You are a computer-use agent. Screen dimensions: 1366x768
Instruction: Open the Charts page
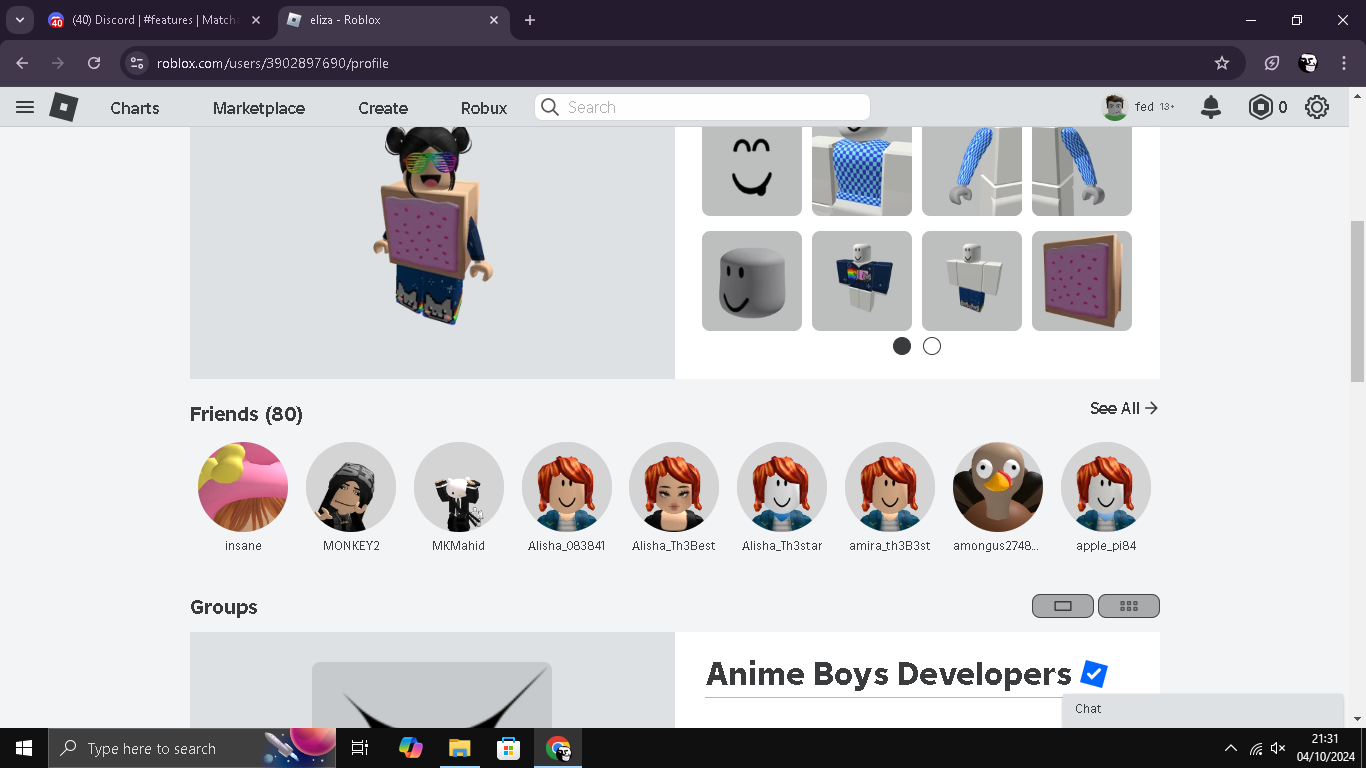135,108
